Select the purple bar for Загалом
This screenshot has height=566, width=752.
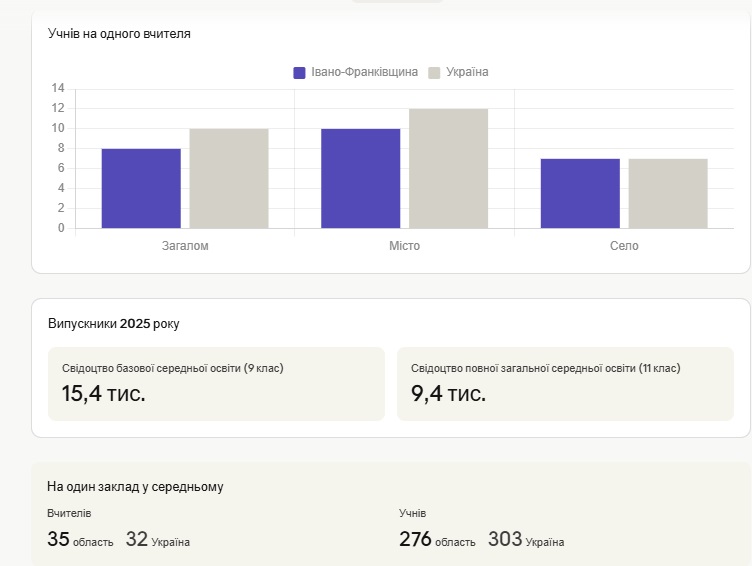coord(141,188)
